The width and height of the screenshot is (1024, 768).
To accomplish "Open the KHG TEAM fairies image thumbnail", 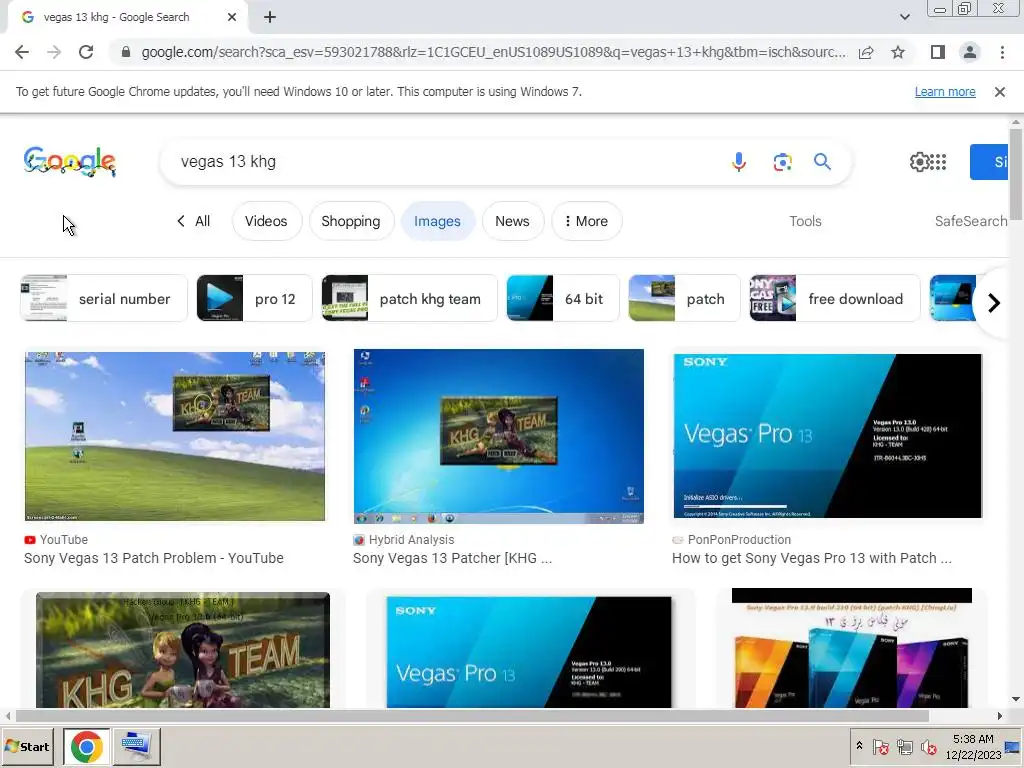I will click(x=183, y=650).
